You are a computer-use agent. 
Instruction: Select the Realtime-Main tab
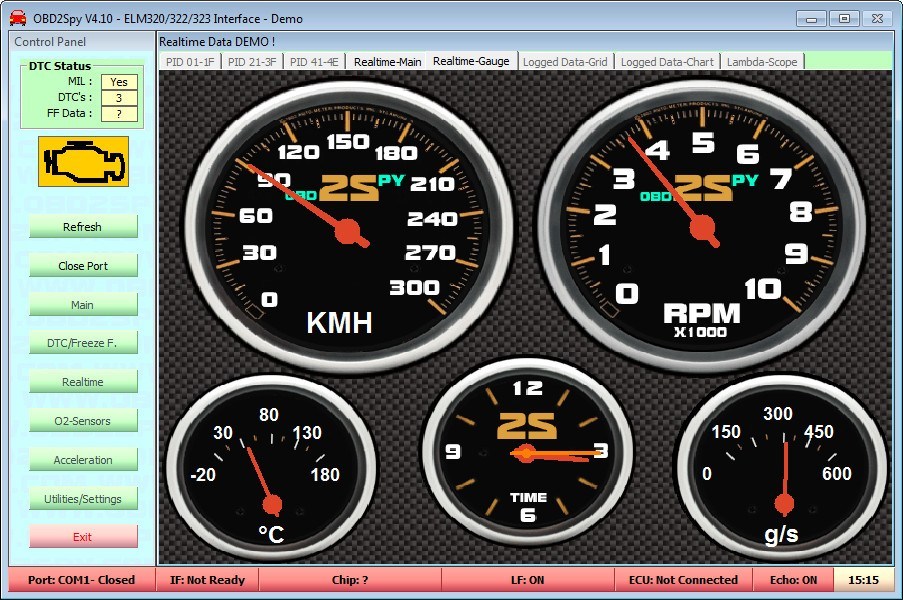point(387,62)
